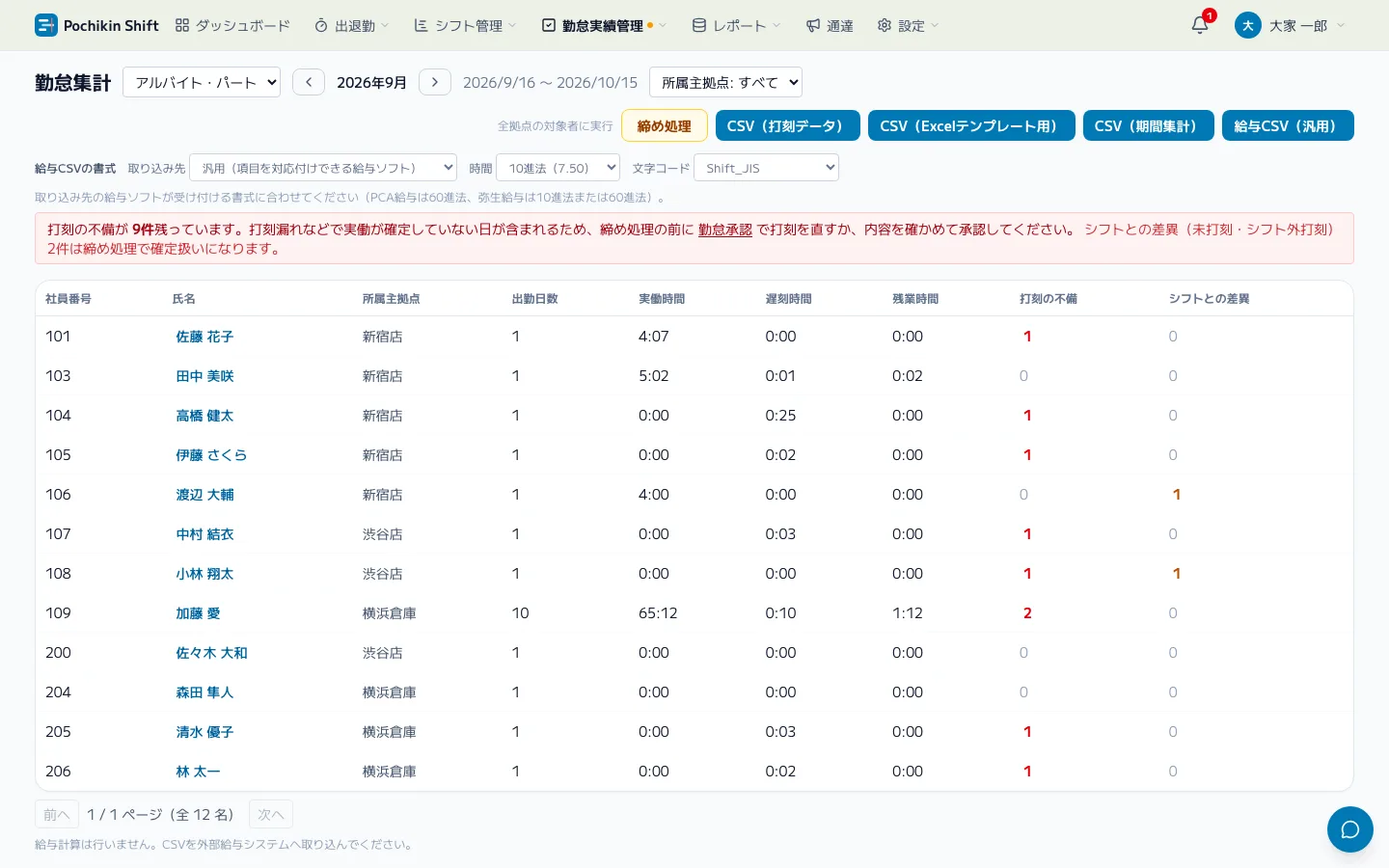
Task: Click the 残業時間 column header
Action: coord(915,299)
